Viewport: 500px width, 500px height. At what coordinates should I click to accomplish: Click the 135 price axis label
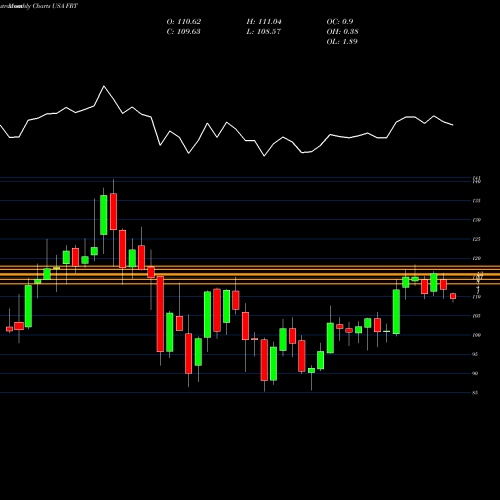(x=476, y=201)
